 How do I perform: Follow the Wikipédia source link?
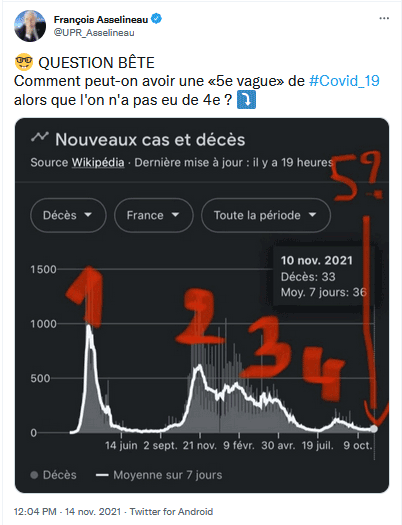click(x=98, y=163)
